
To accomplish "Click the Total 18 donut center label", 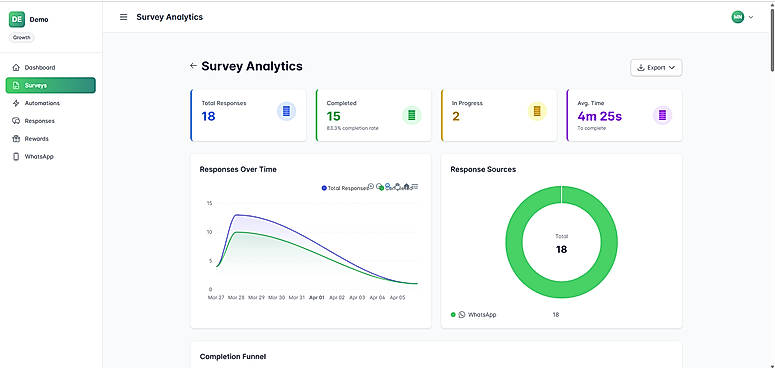I will (561, 245).
